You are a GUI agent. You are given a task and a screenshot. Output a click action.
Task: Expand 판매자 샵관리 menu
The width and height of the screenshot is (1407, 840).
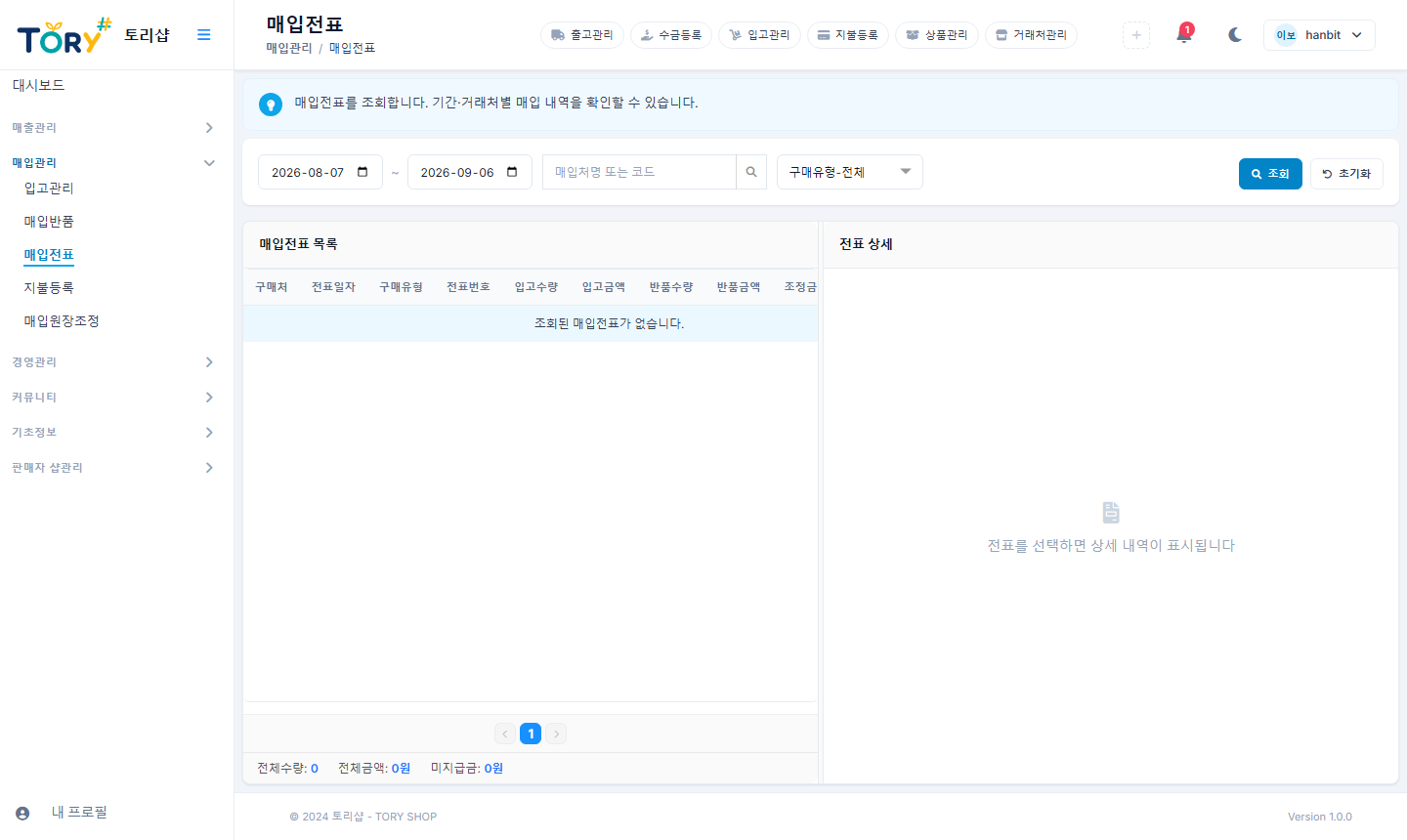(113, 468)
